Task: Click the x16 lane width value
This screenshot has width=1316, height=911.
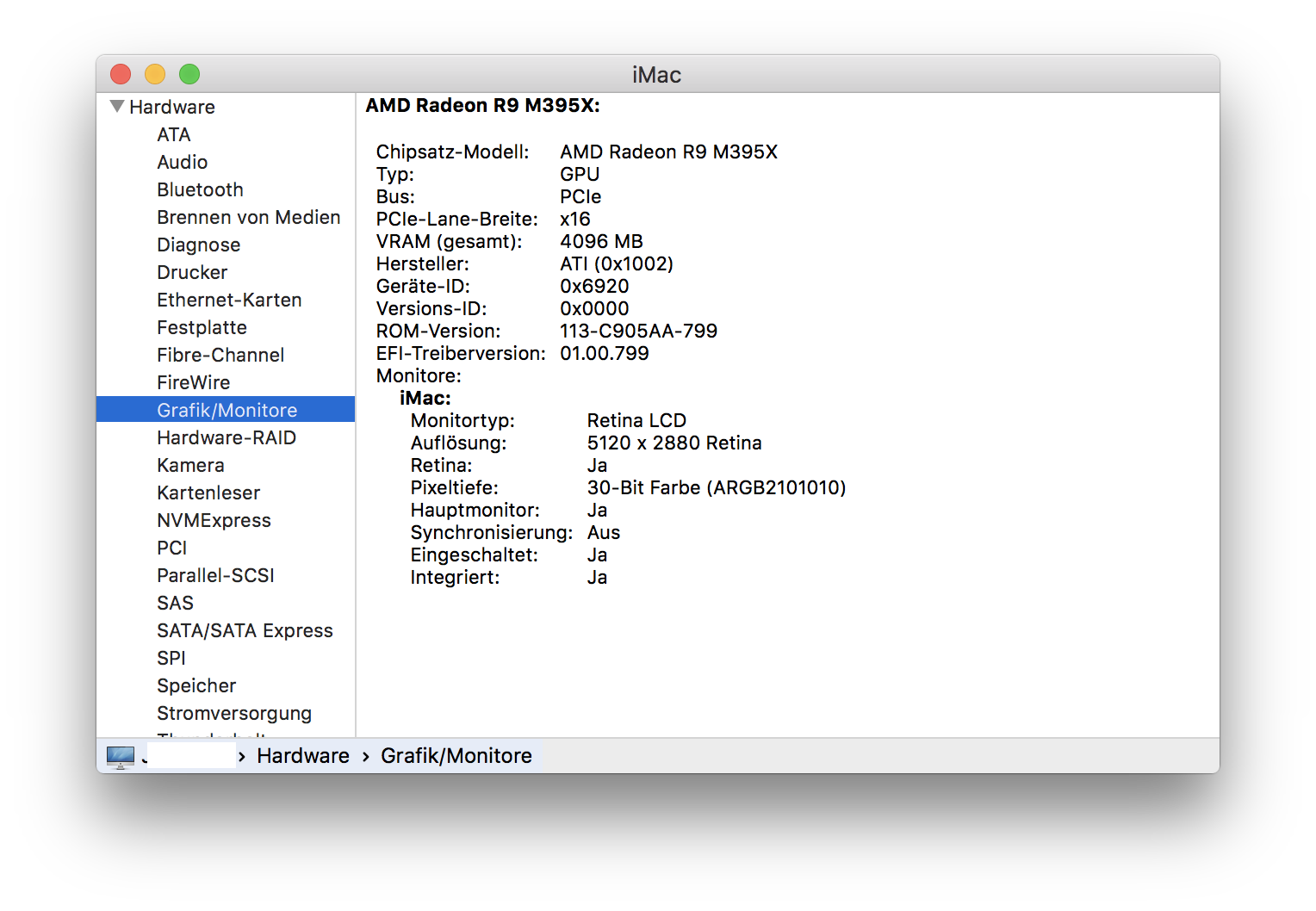Action: click(x=575, y=219)
